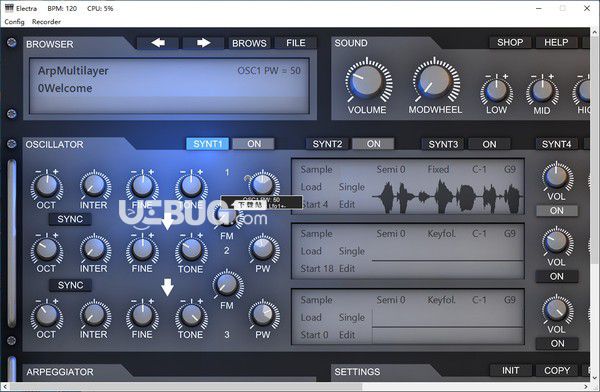
Task: Toggle SYNC between oscillator 2 and 3
Action: tap(70, 285)
